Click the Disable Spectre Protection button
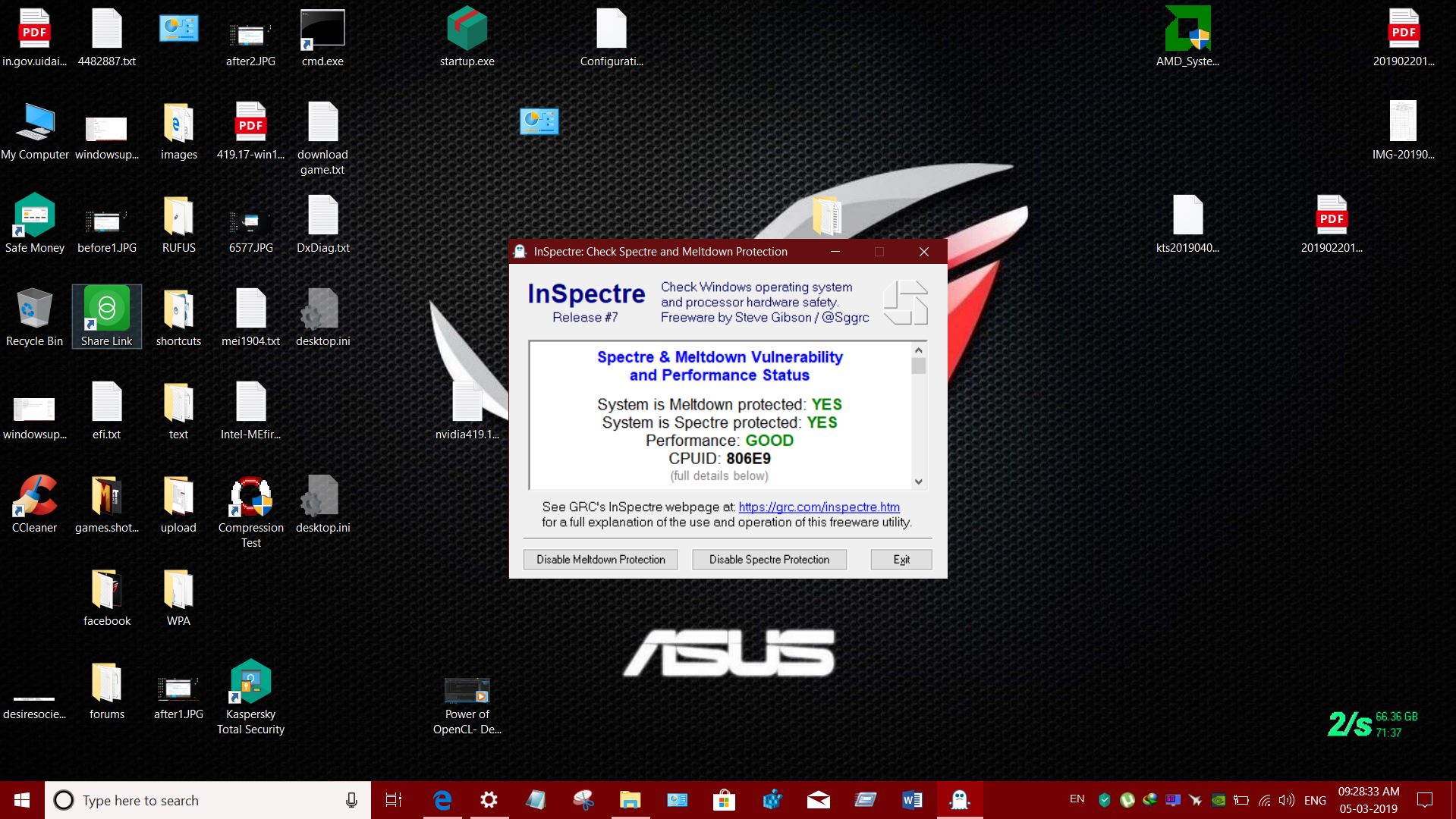 point(769,559)
